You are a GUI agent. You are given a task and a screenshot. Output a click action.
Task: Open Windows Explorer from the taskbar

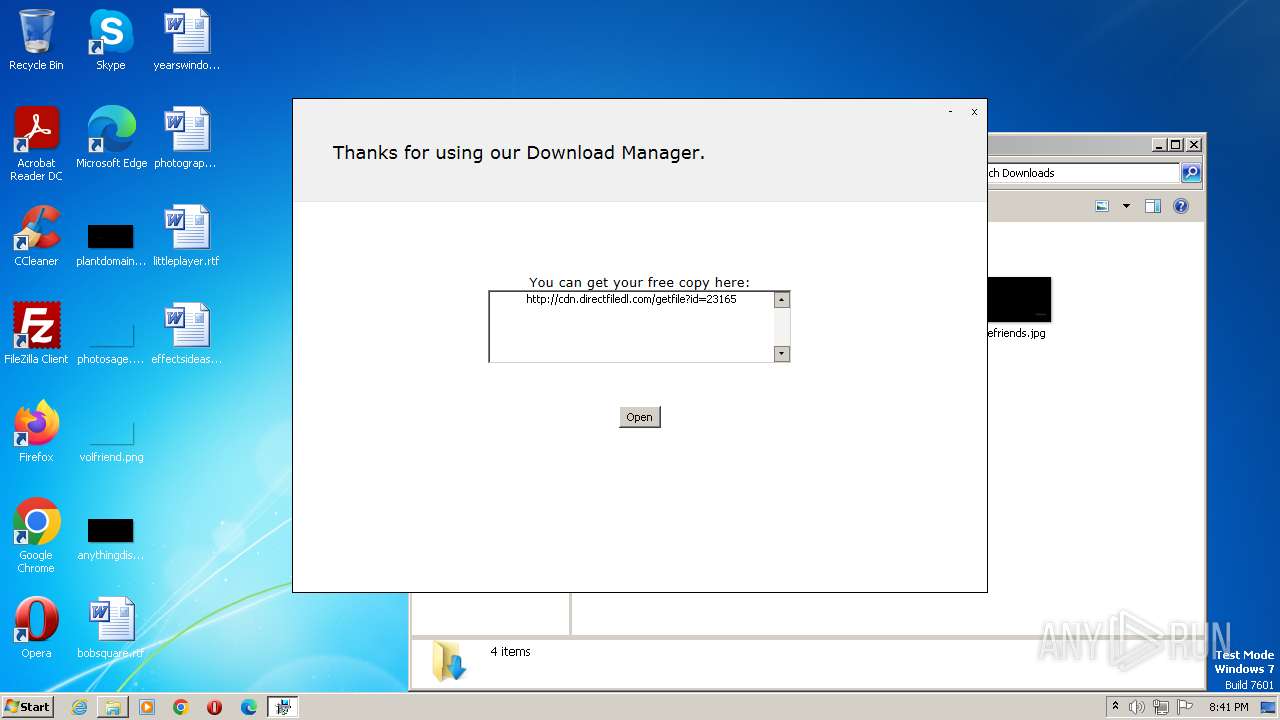(x=113, y=707)
